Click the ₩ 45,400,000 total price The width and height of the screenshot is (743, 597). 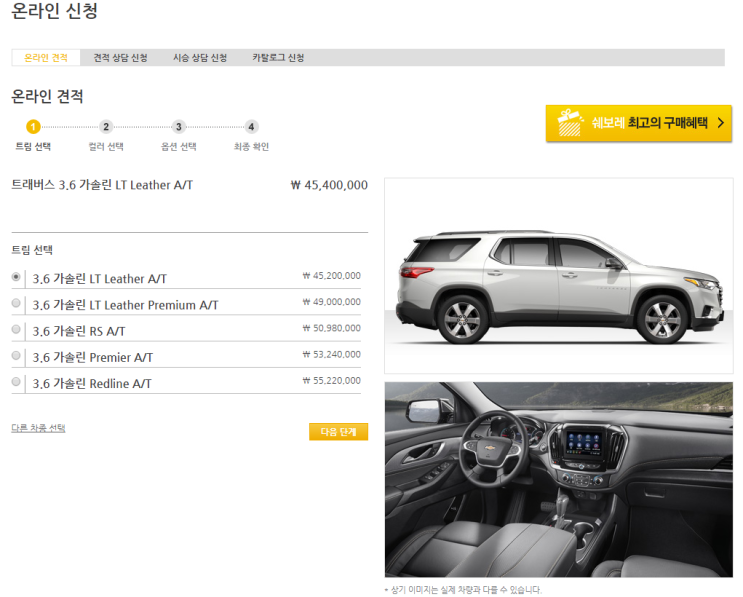pos(329,185)
